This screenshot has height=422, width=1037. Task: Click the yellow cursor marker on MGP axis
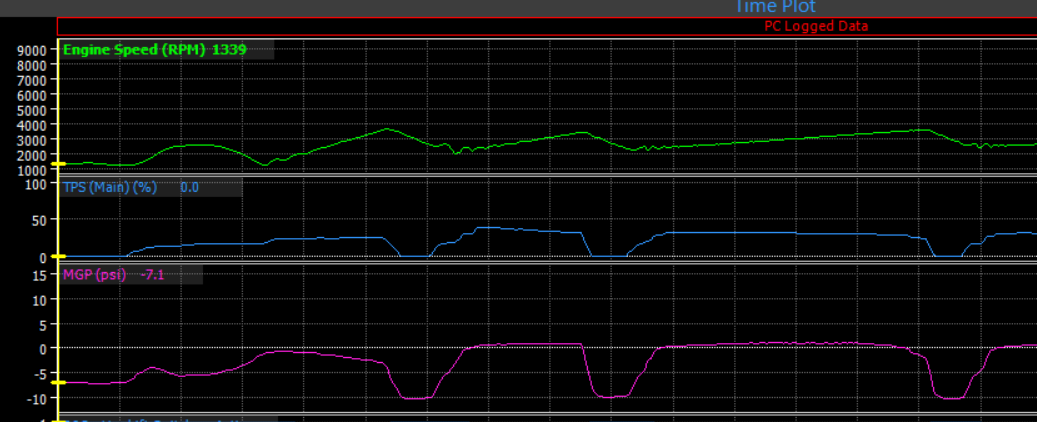click(x=58, y=382)
